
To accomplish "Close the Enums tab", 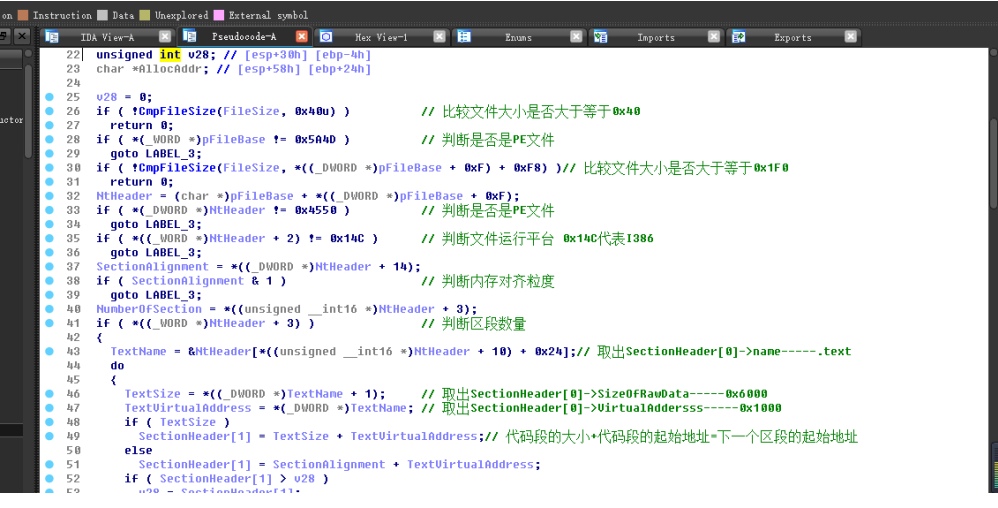I will (x=576, y=37).
